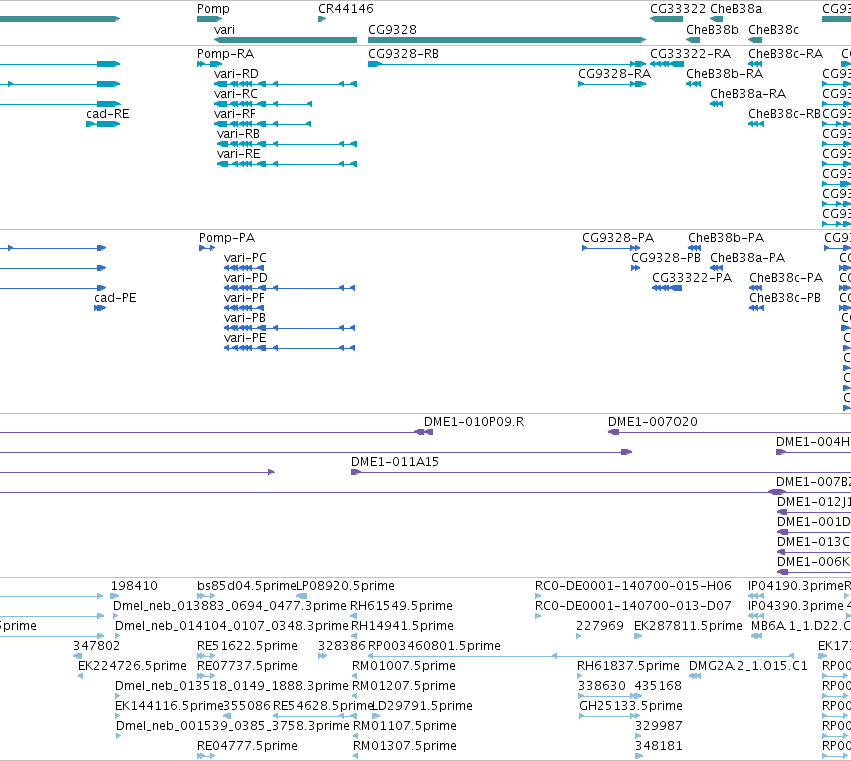This screenshot has width=851, height=761.
Task: Select the CG33322 gene label
Action: pos(678,9)
